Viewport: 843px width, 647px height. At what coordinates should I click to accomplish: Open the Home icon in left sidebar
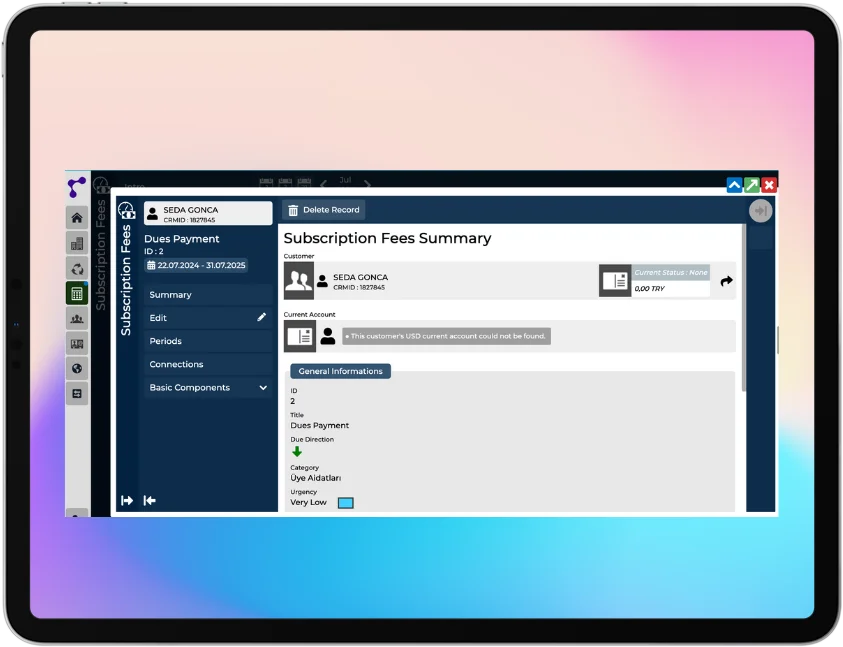point(77,218)
